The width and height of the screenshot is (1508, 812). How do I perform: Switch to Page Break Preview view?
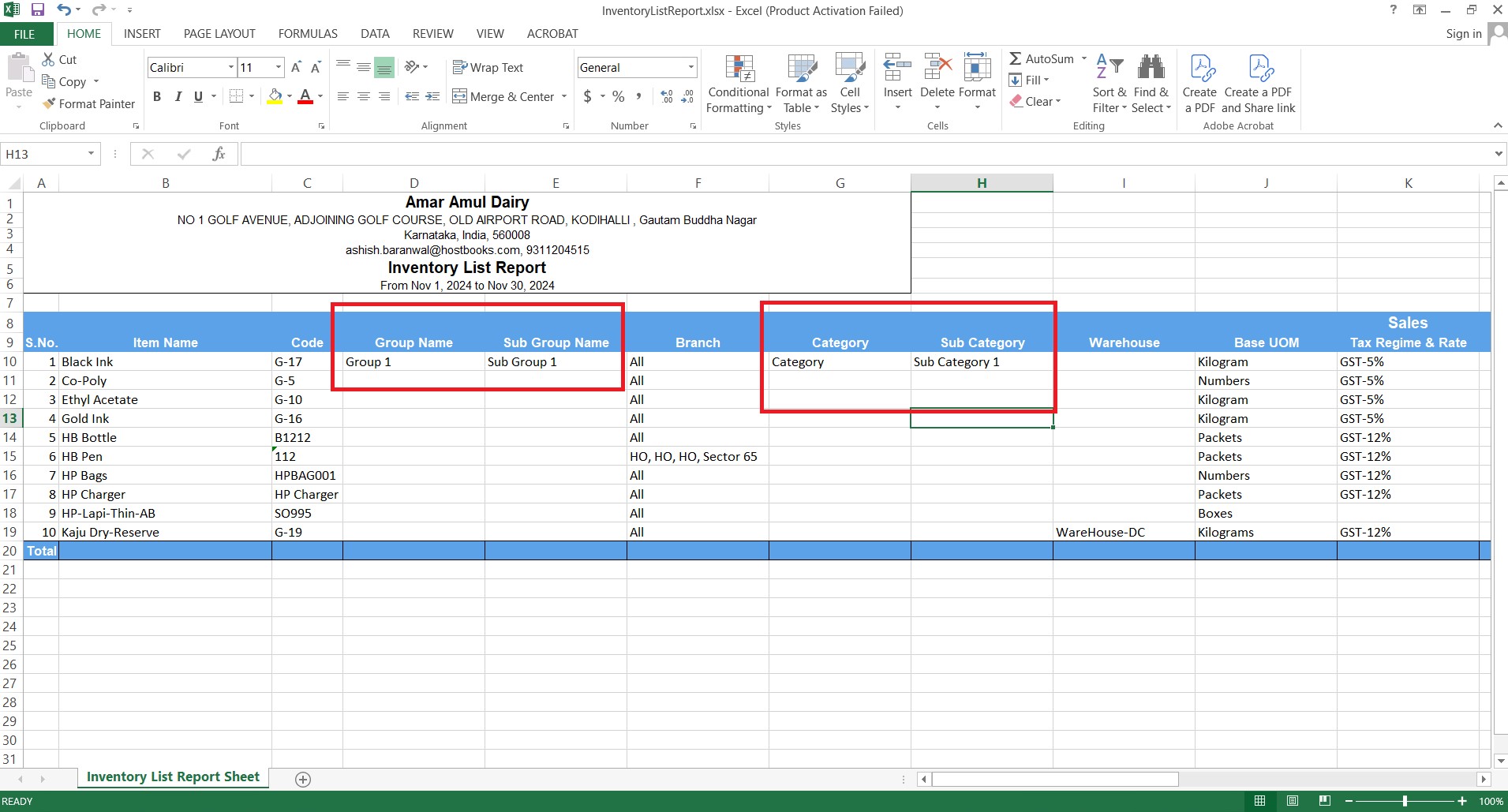[1324, 801]
